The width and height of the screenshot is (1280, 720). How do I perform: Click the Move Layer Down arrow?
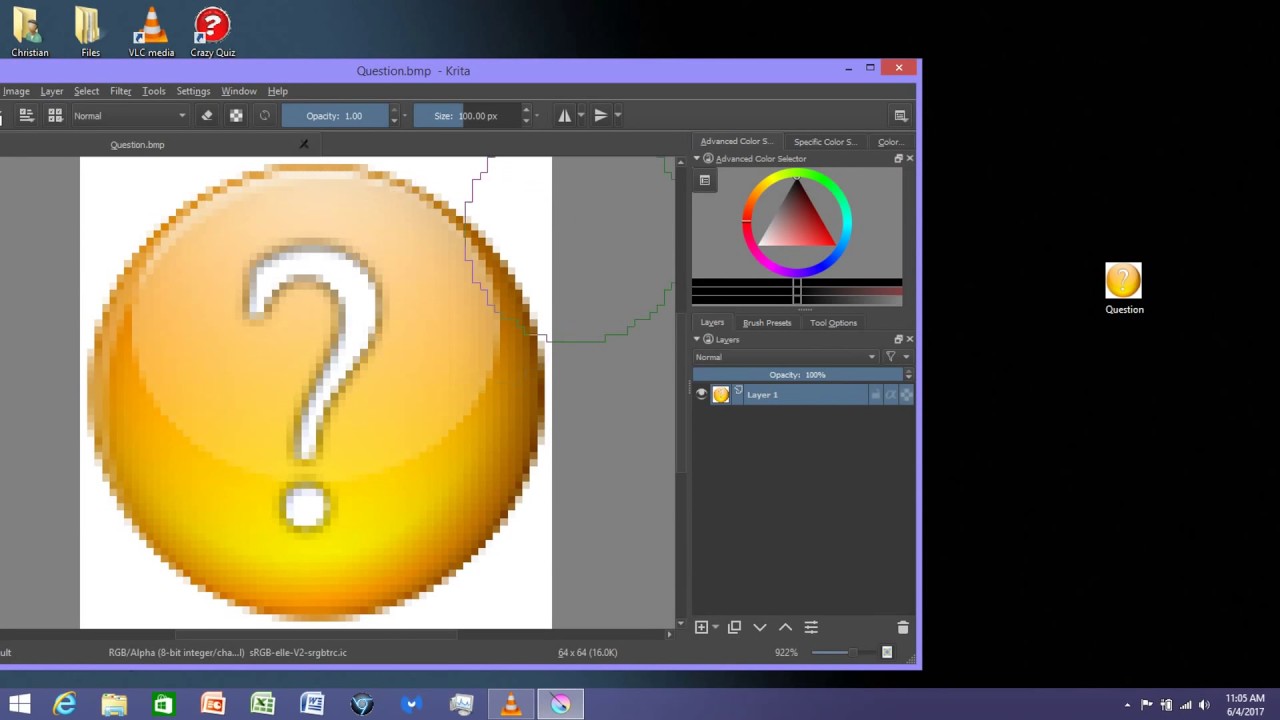tap(759, 627)
